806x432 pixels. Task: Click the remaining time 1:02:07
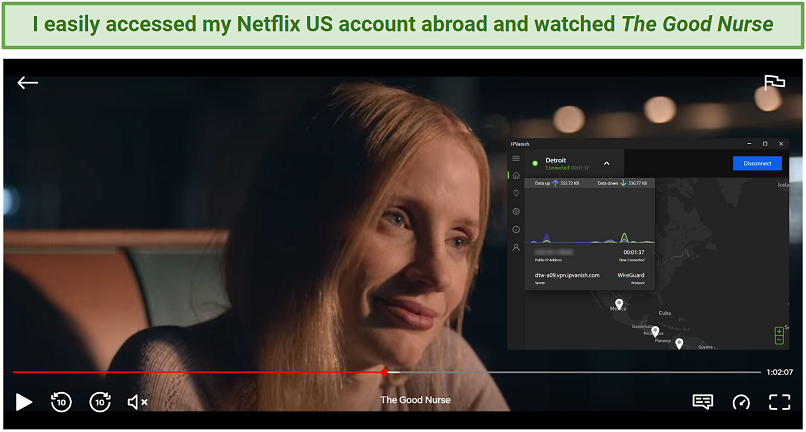click(x=779, y=372)
